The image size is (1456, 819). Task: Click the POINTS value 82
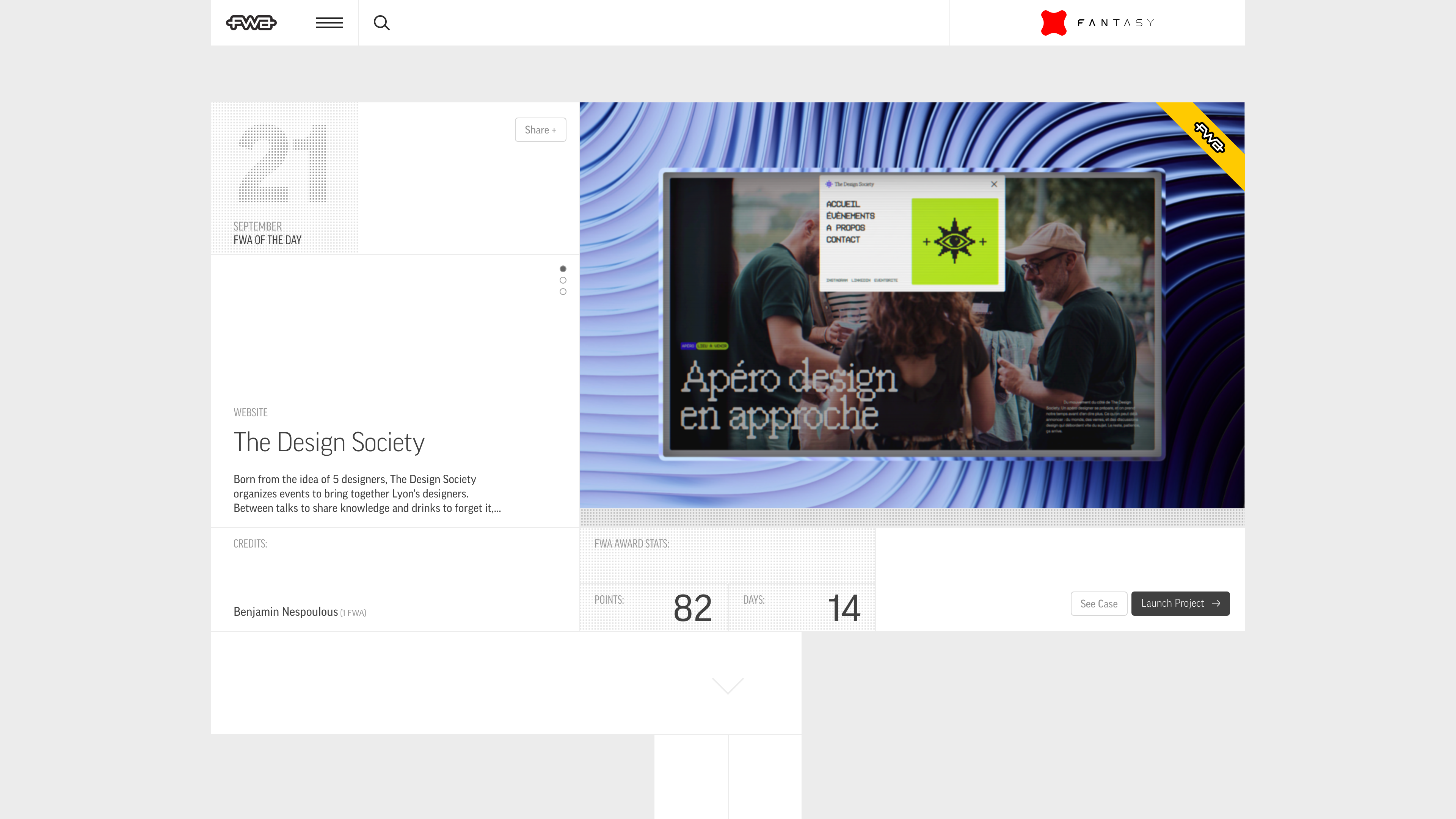click(x=692, y=608)
